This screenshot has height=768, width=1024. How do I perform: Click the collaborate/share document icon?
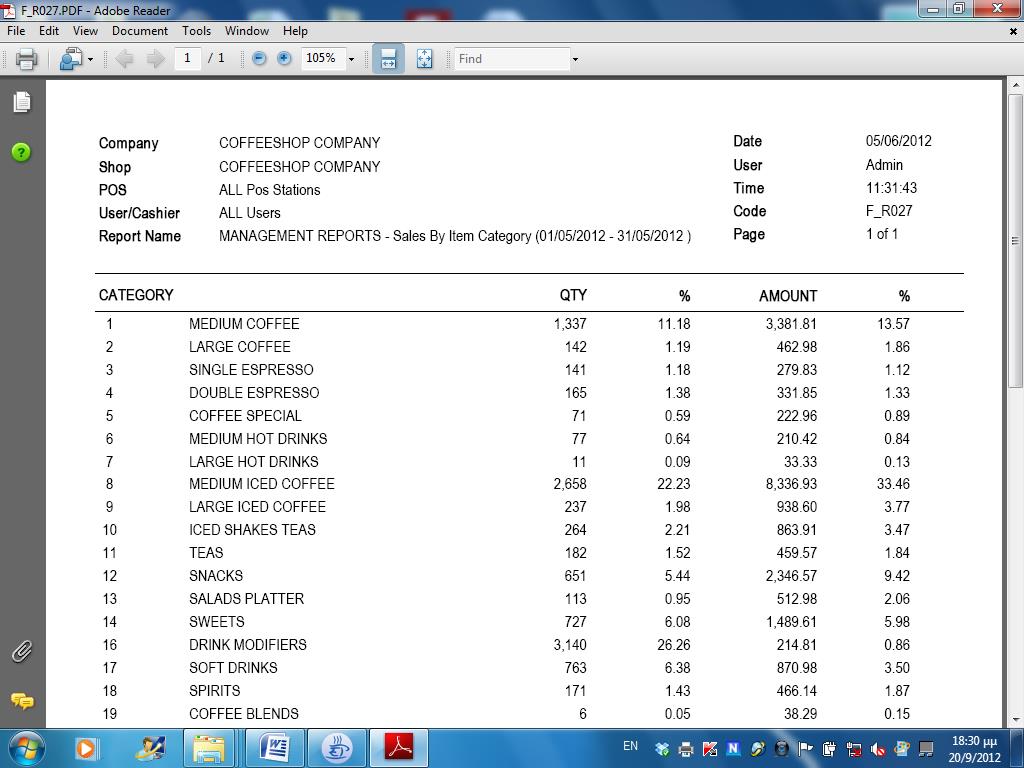pos(71,59)
